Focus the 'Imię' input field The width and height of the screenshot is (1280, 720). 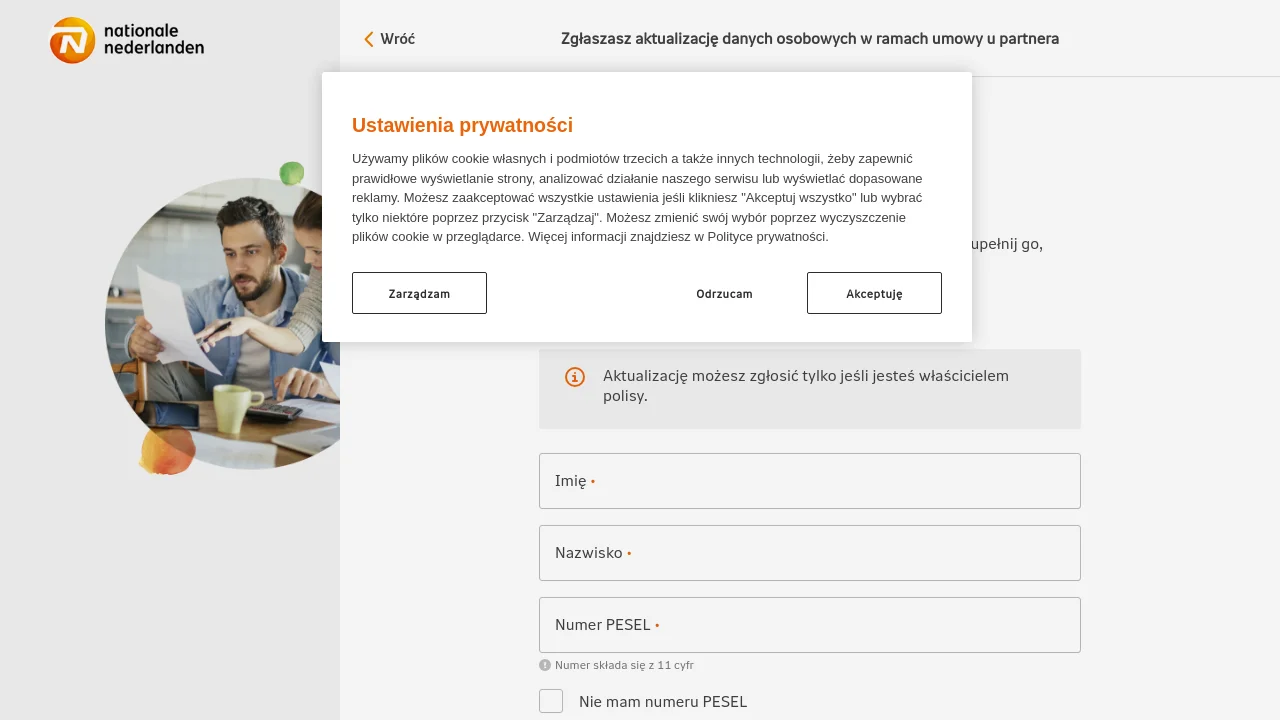809,481
